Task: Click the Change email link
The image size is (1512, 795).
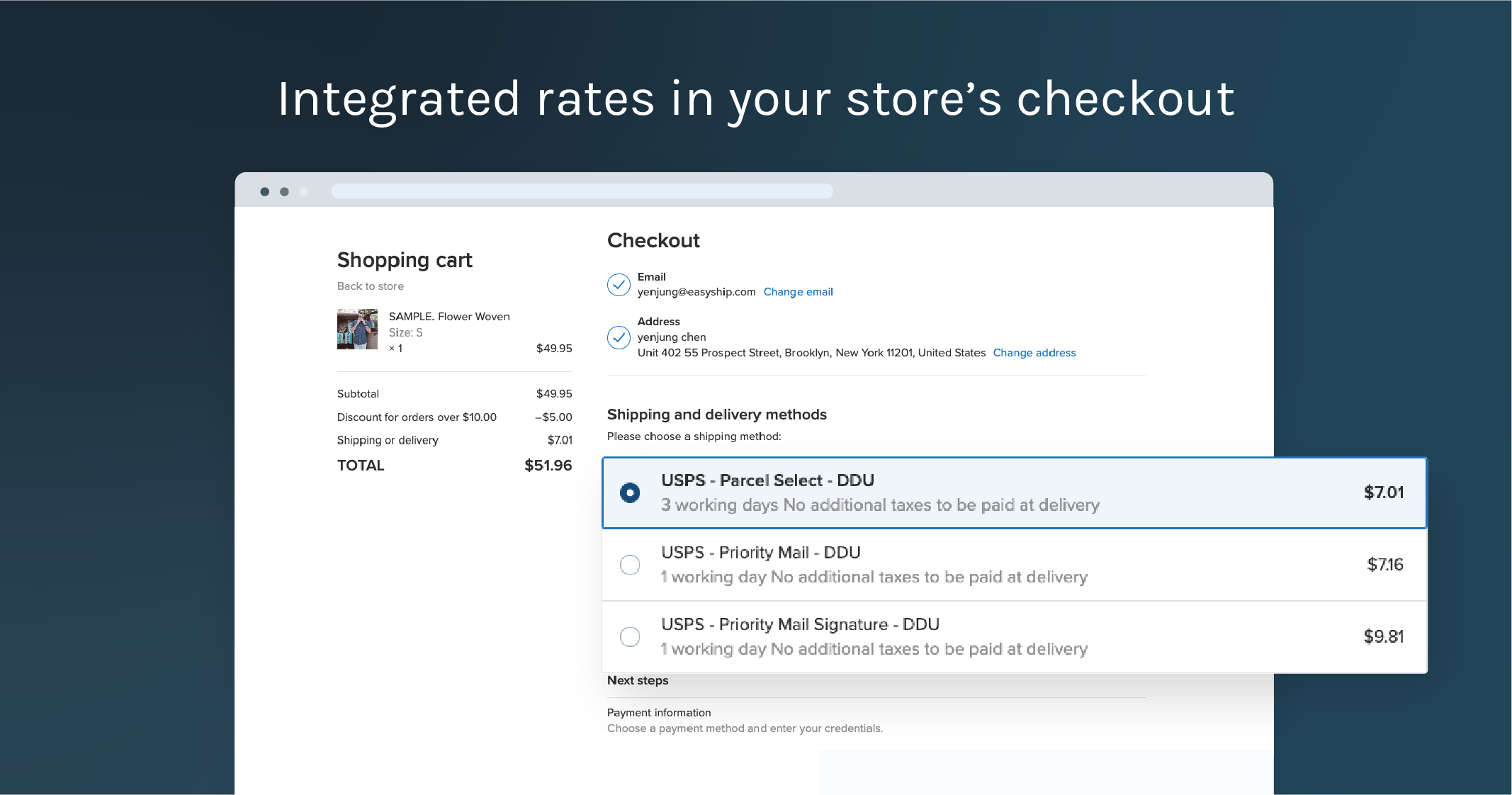Action: (x=798, y=292)
